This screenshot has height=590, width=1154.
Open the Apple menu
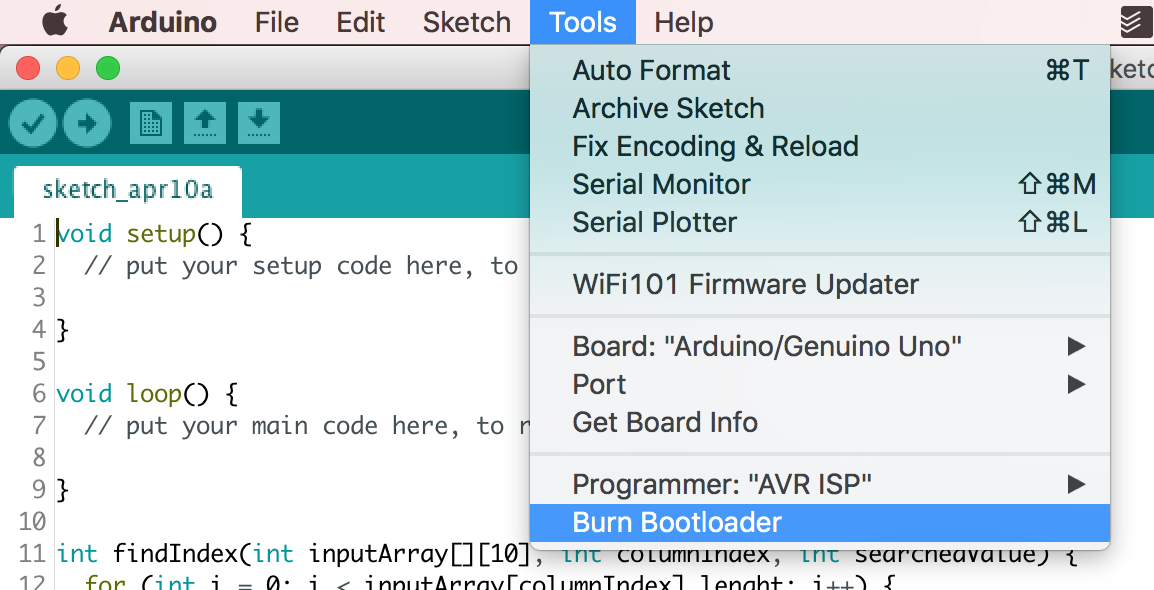coord(55,22)
